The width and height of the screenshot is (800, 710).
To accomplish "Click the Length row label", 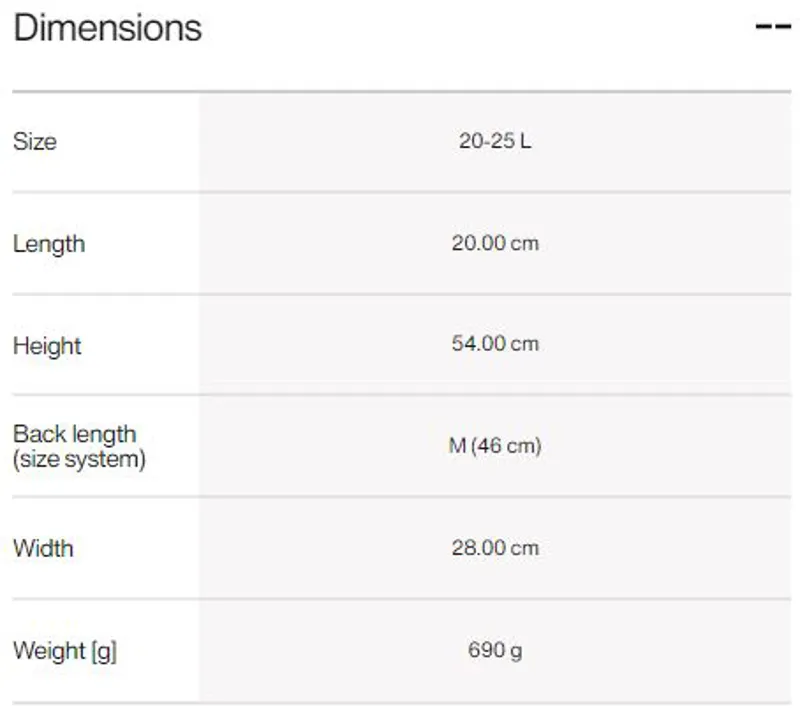I will (49, 244).
